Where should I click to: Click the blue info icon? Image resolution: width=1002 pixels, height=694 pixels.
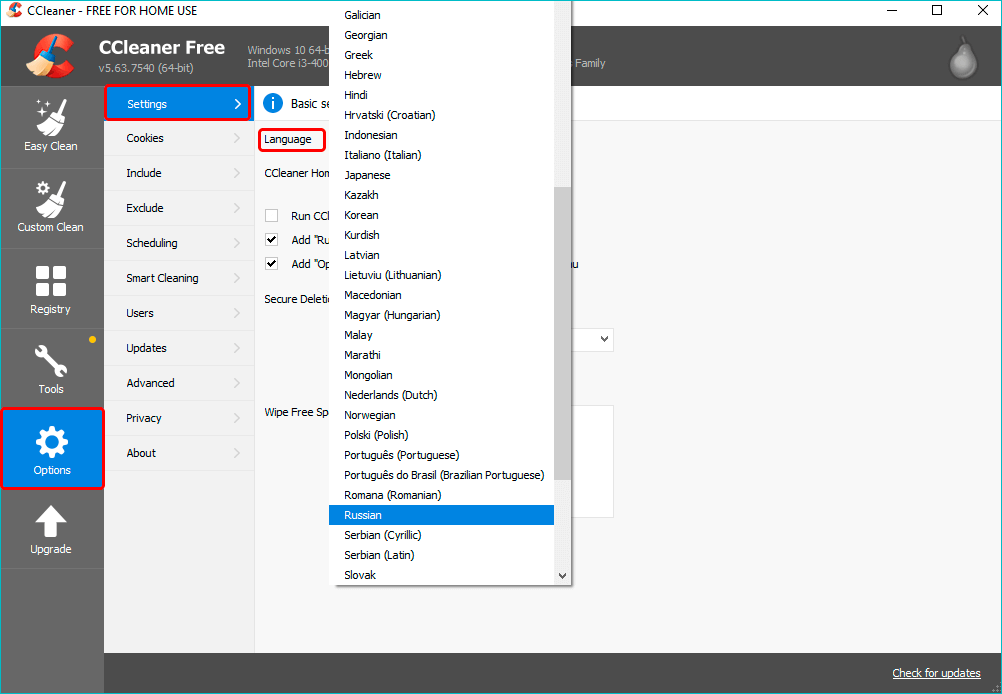(272, 104)
